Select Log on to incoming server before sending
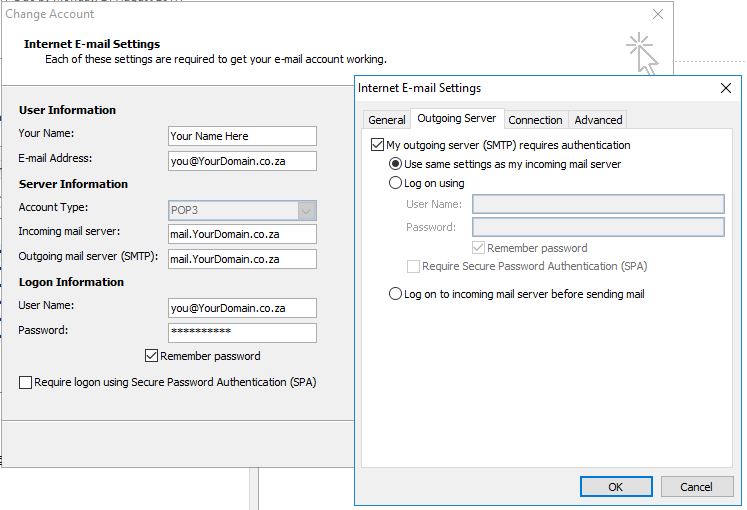The height and width of the screenshot is (510, 747). click(395, 294)
